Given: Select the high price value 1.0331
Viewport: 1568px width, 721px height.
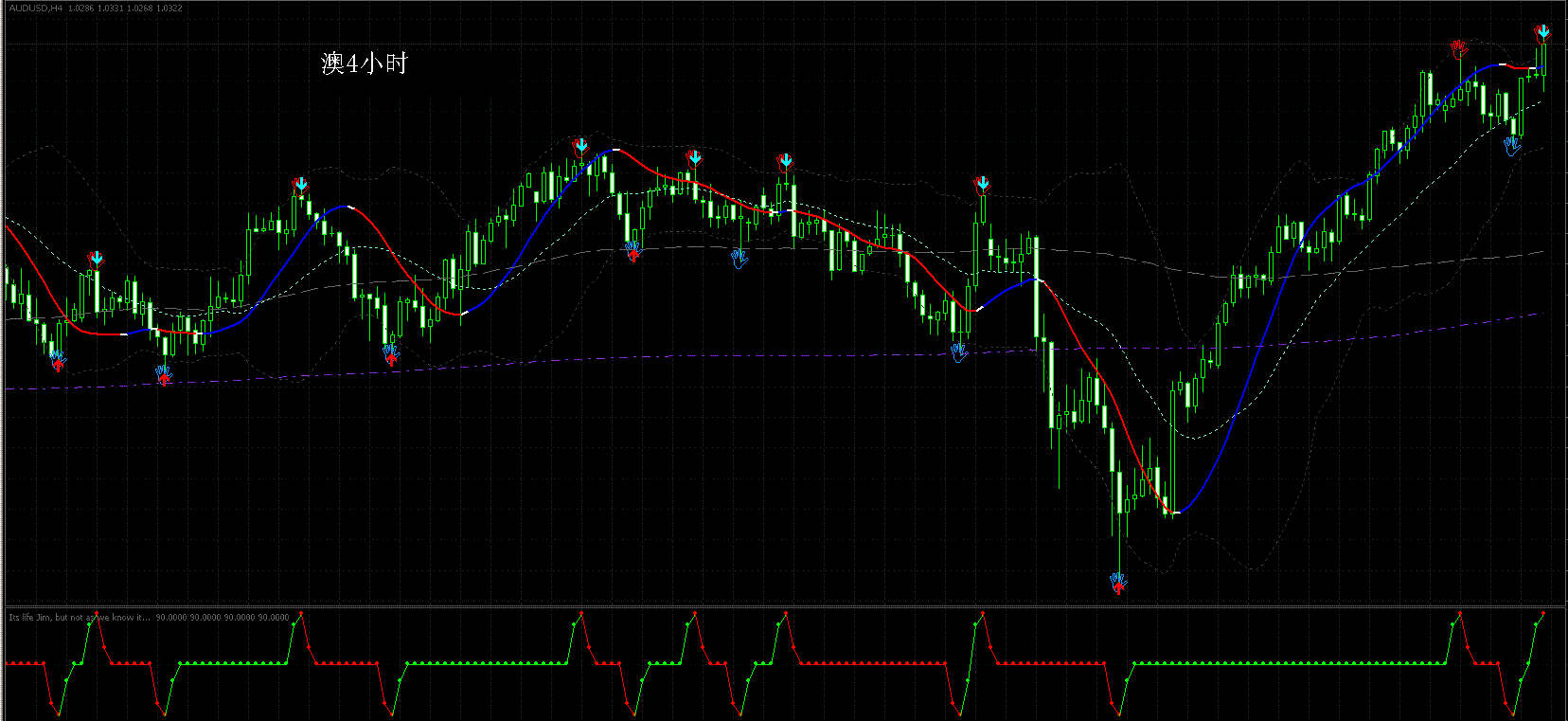Looking at the screenshot, I should (x=111, y=9).
